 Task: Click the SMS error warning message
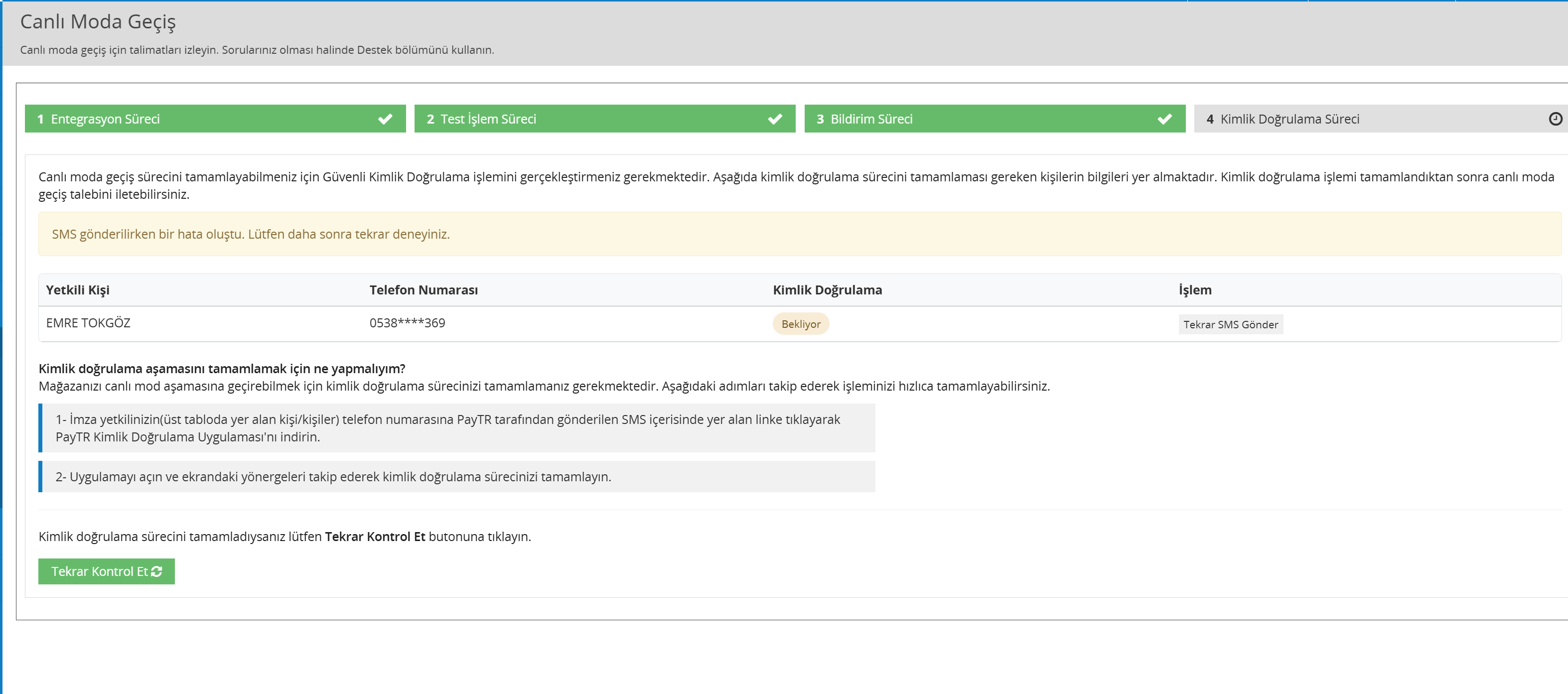[800, 234]
